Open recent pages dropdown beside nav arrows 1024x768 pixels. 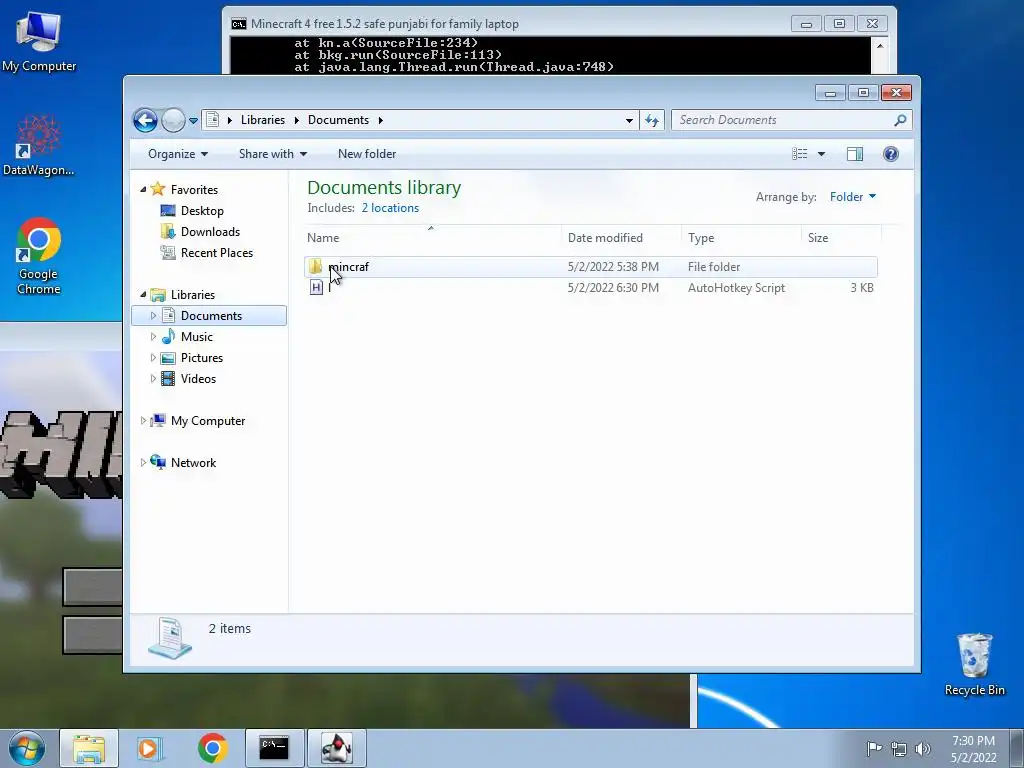click(193, 121)
